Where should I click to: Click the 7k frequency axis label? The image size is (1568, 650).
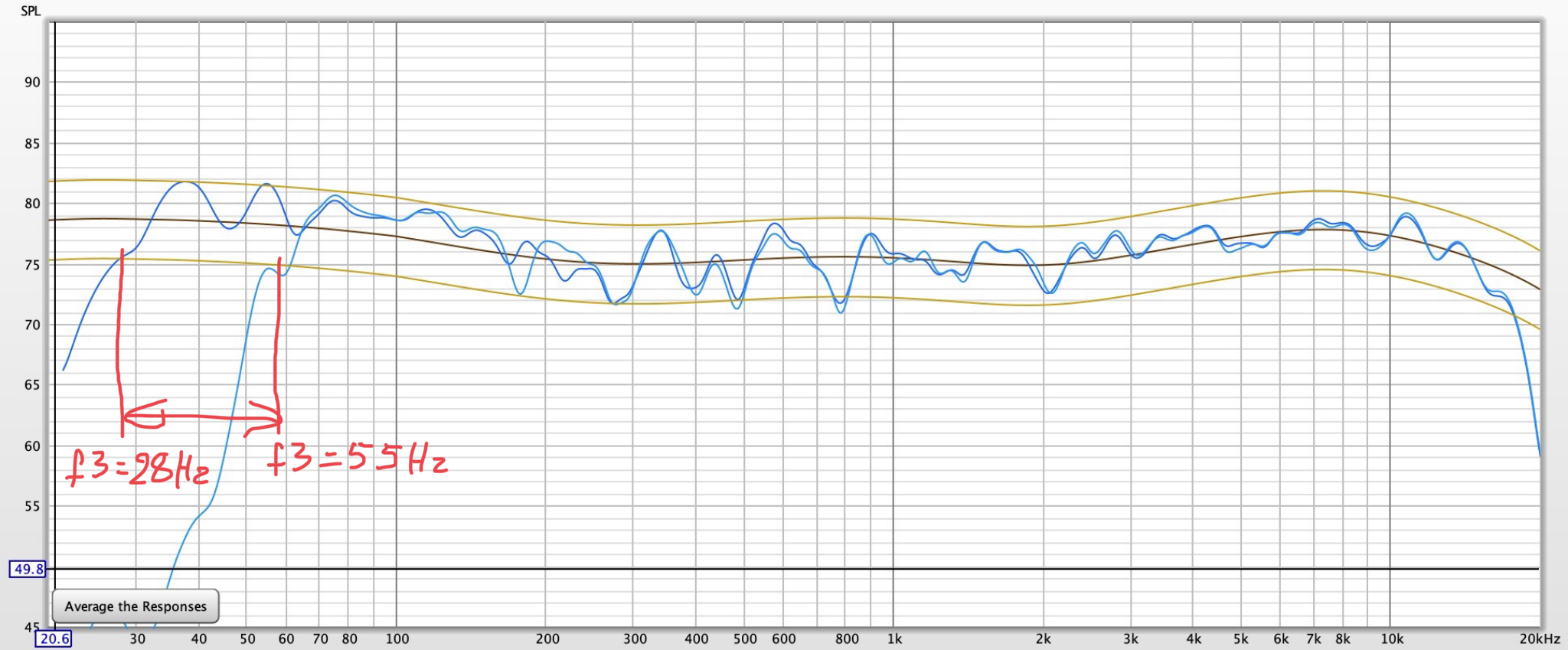click(x=1314, y=639)
